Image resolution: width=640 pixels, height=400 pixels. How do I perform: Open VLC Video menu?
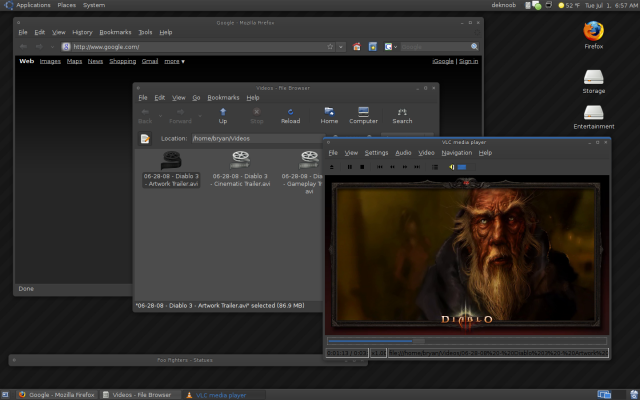(x=426, y=153)
